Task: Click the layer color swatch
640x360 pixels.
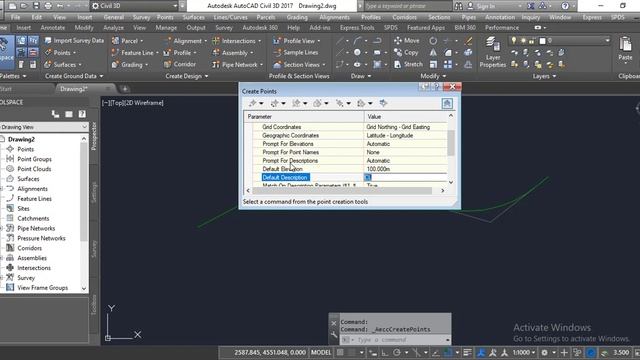Action: coord(542,41)
